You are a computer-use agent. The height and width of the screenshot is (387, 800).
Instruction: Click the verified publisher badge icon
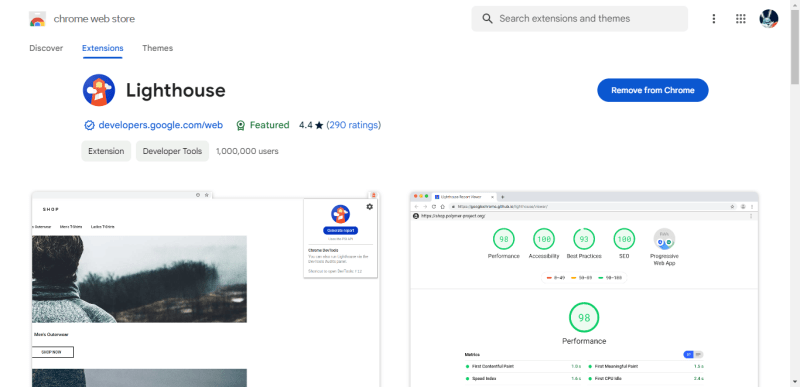point(89,125)
